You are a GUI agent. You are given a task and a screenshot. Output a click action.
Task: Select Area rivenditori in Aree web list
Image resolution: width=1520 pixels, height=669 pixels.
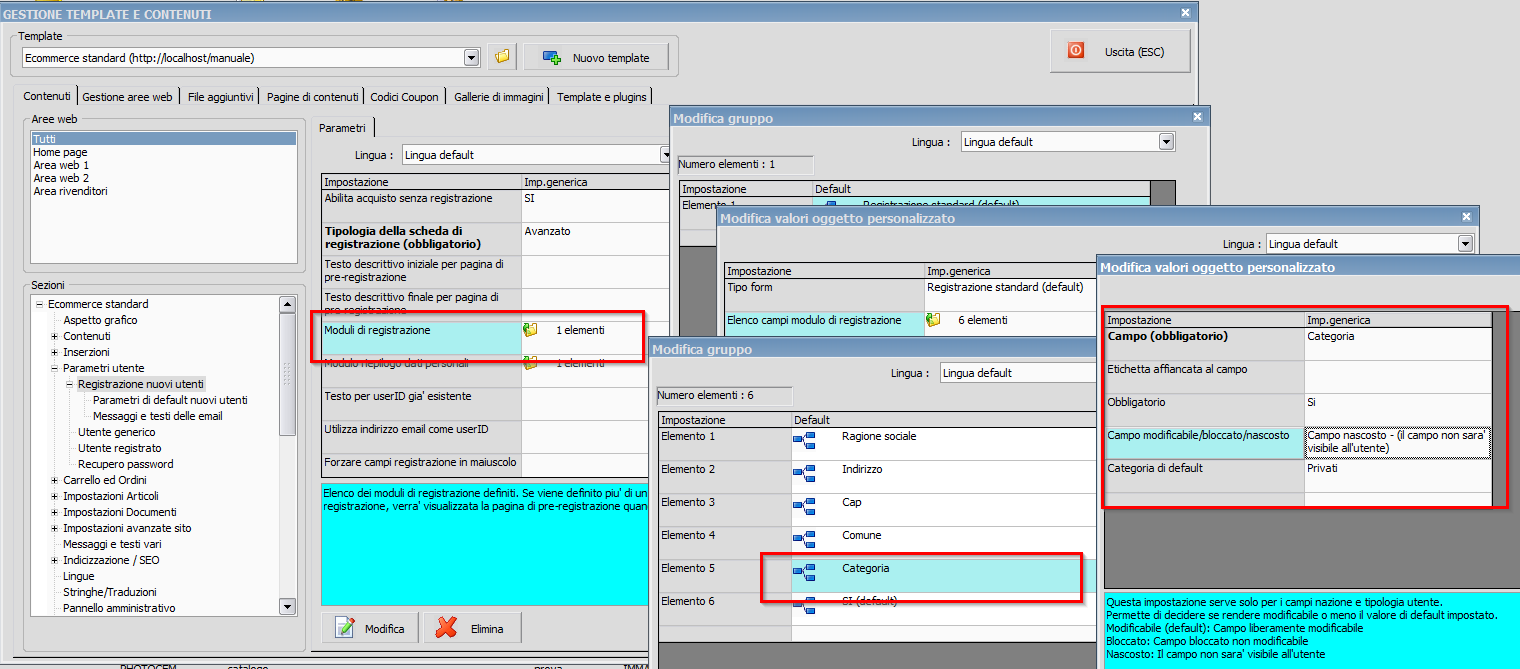click(x=164, y=191)
